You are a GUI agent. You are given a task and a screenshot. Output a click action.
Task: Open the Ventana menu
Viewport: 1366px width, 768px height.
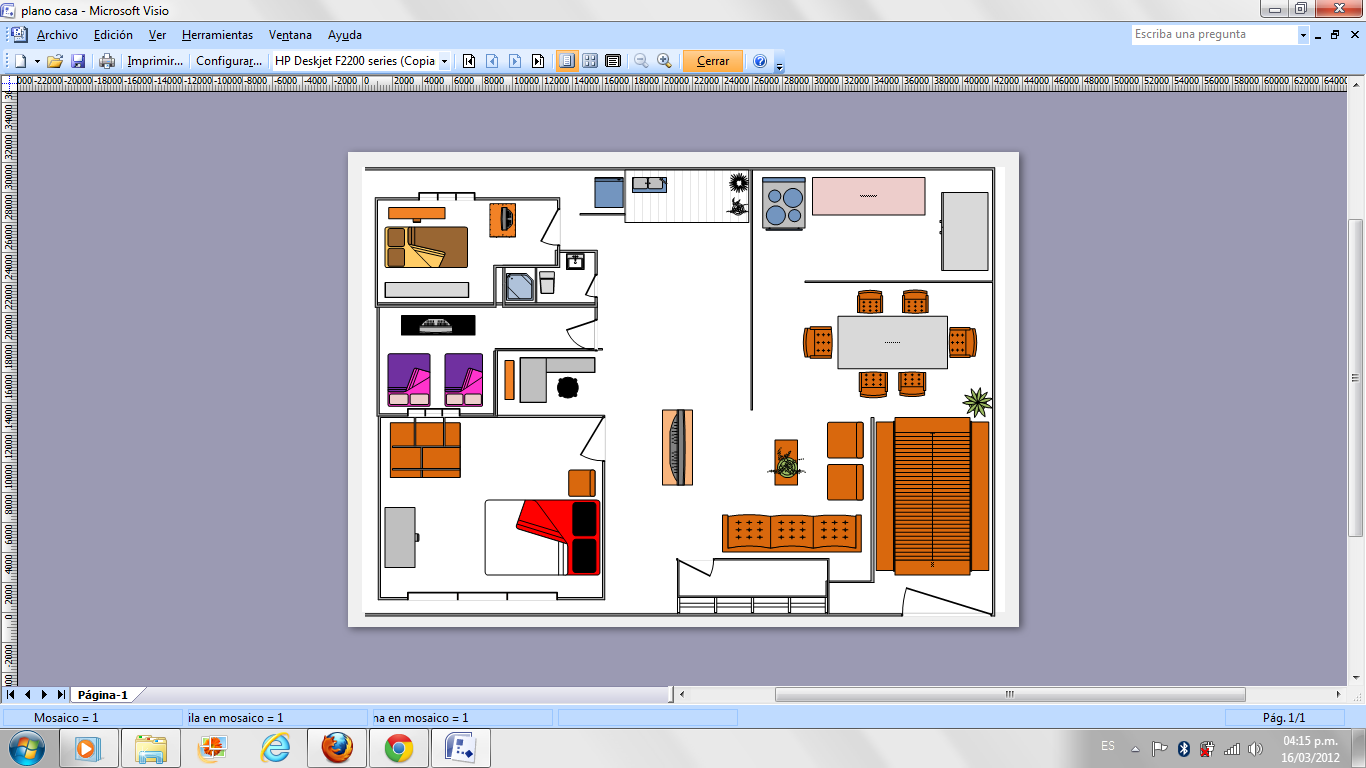[290, 35]
